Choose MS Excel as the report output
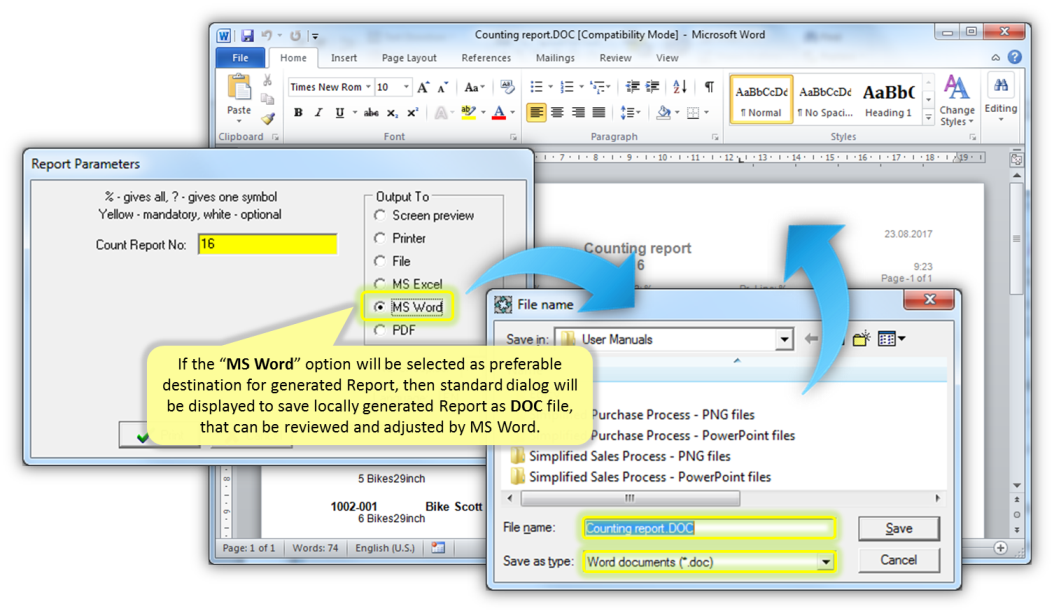The width and height of the screenshot is (1054, 613). [380, 284]
